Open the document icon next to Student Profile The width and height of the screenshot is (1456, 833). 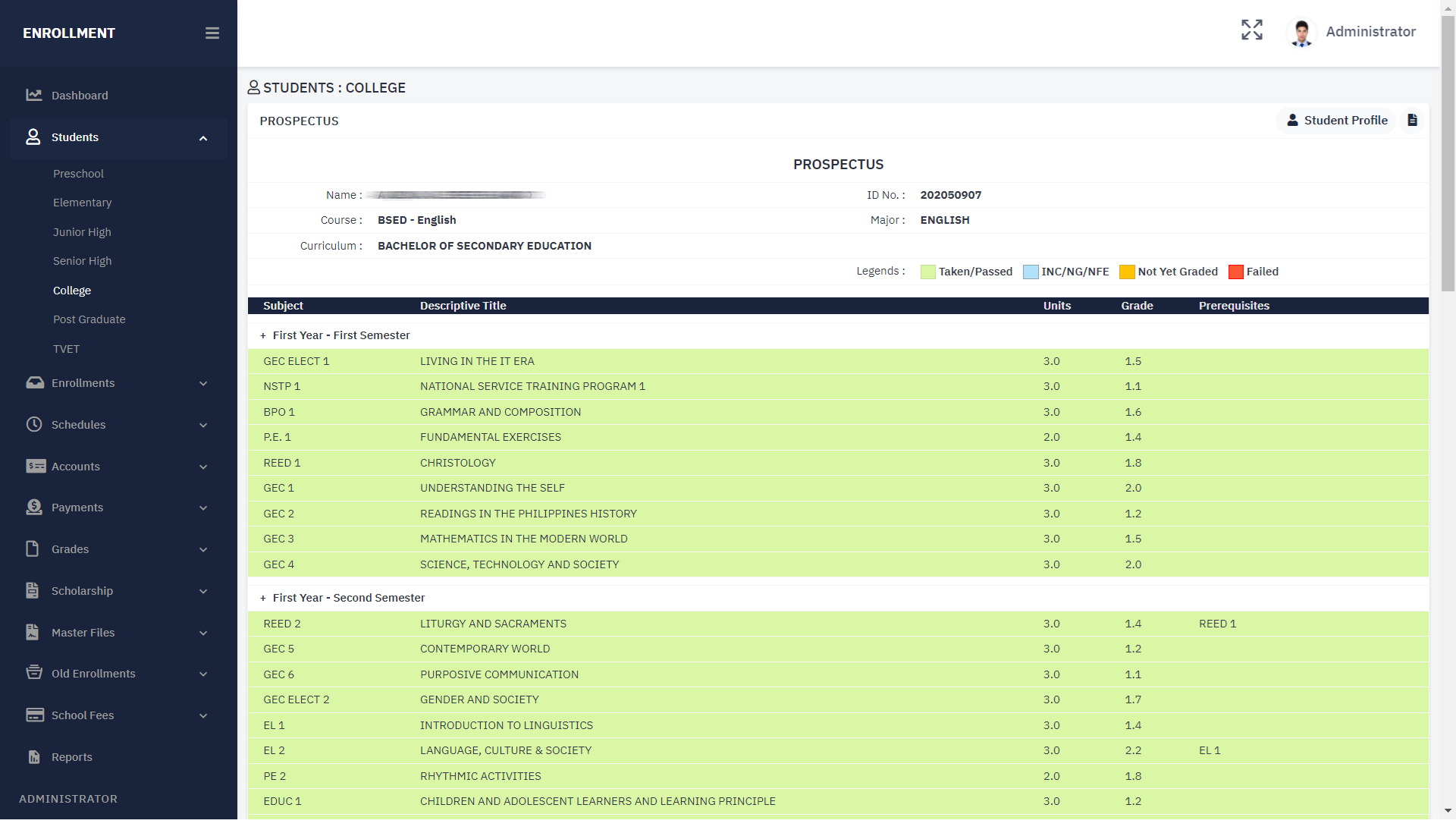[1412, 121]
